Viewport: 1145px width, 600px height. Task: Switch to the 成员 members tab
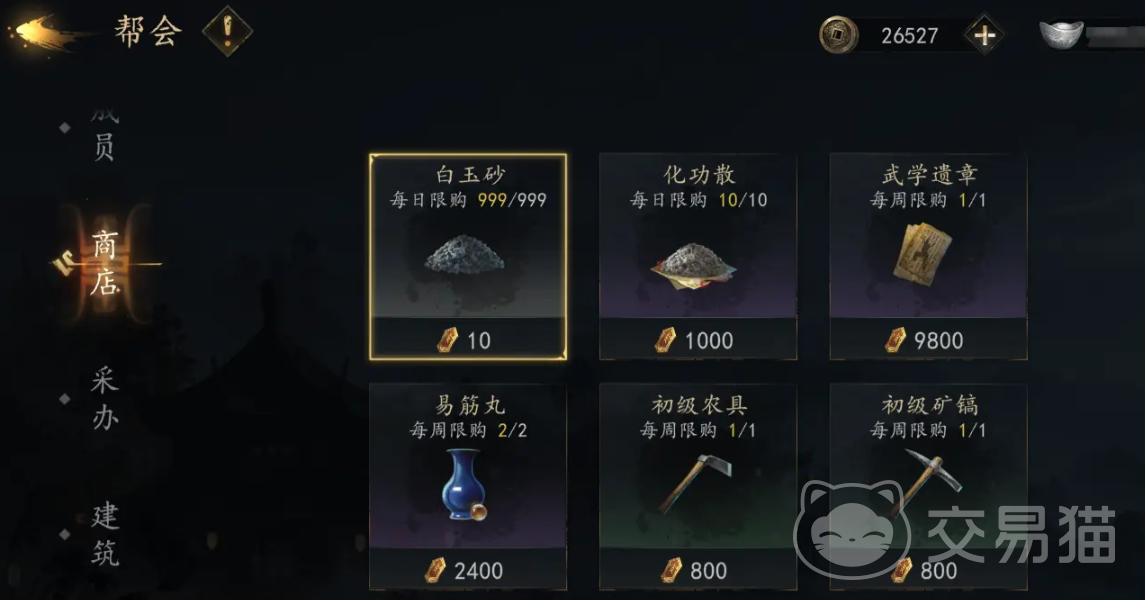pos(104,134)
